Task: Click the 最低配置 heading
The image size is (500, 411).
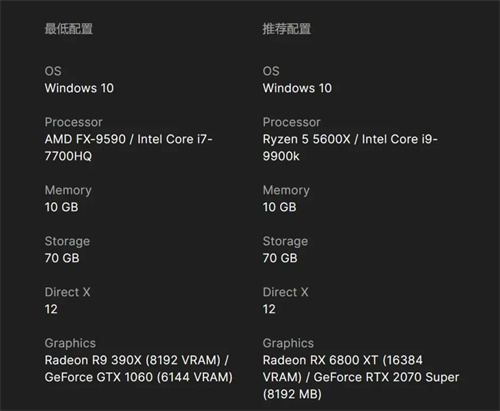Action: click(69, 29)
